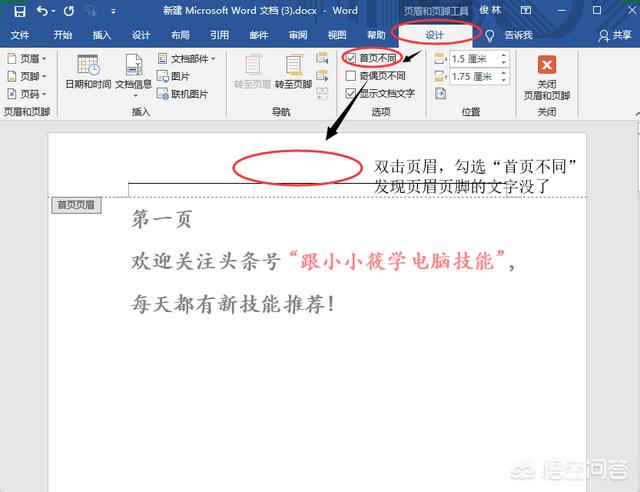Click the insert alignment tab icon

click(x=440, y=94)
